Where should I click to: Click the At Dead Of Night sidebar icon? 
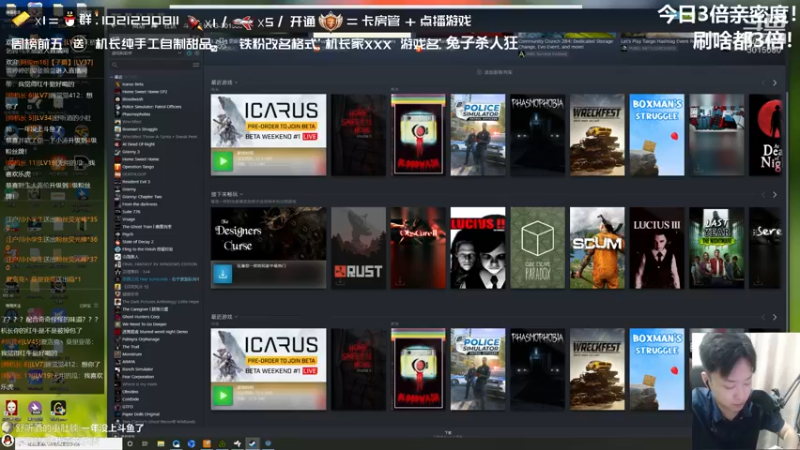(118, 144)
